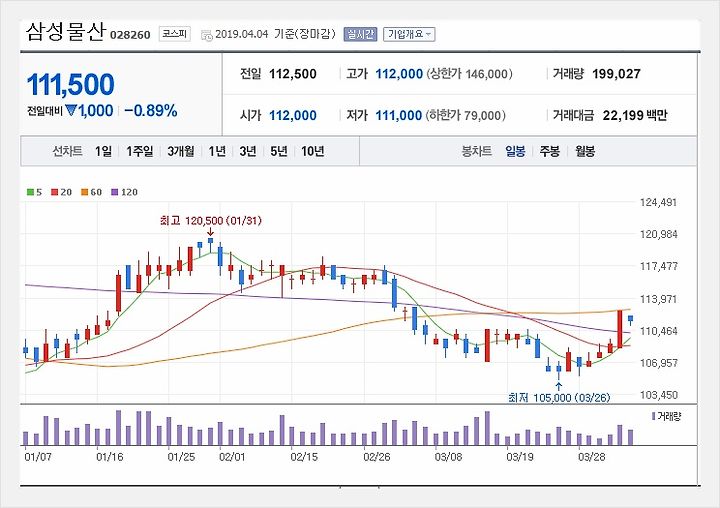Screen dimensions: 720x508
Task: Click the orange 60-day moving average swatch
Action: [84, 192]
